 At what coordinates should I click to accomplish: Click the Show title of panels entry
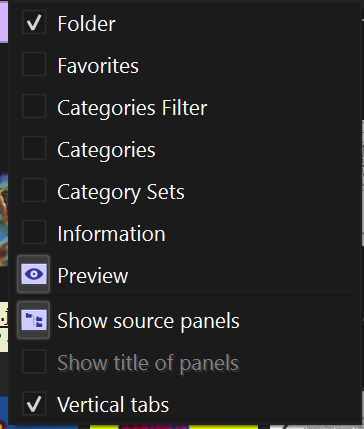pyautogui.click(x=148, y=363)
